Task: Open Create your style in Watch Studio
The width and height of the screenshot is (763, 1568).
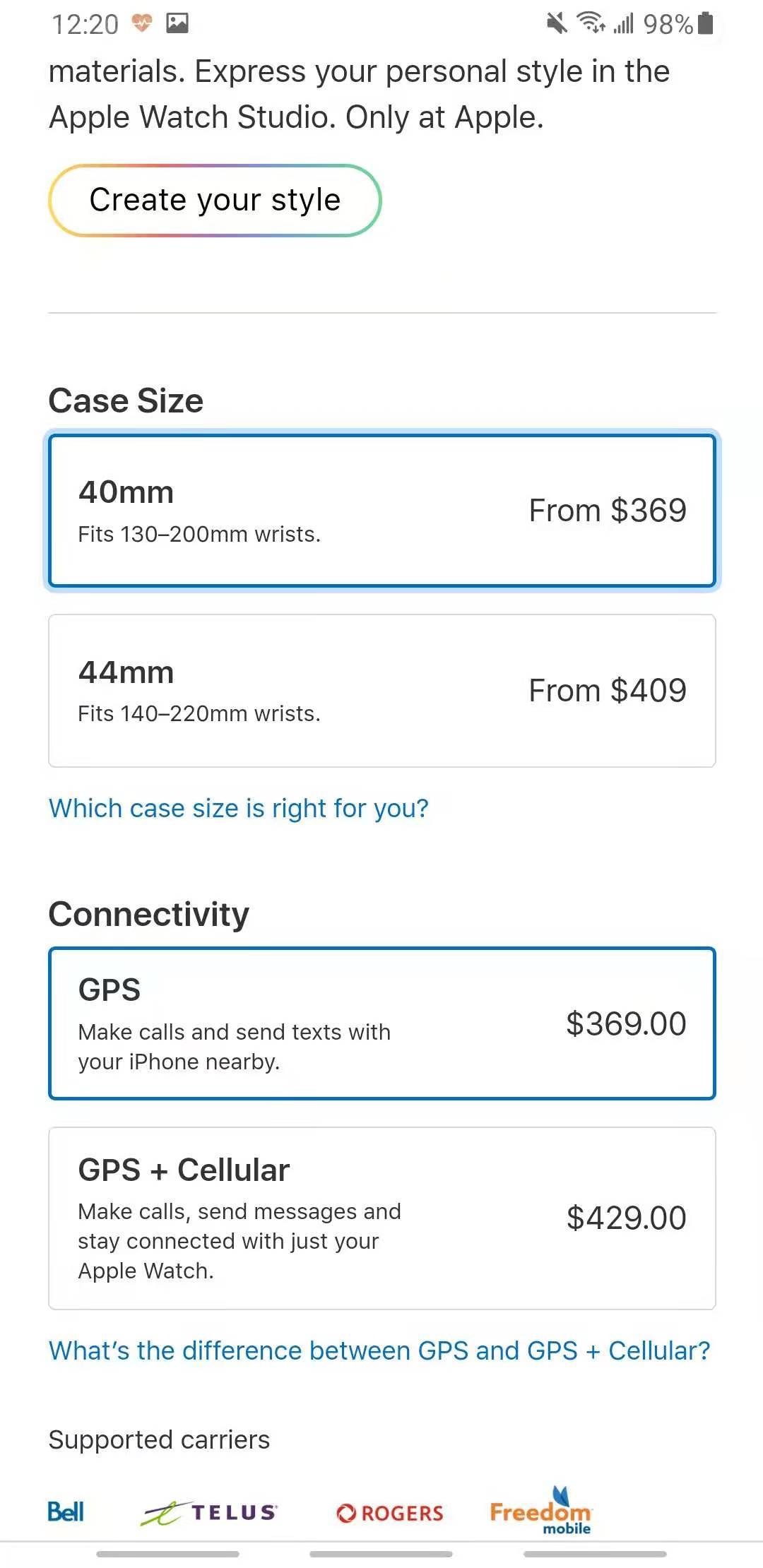Action: point(215,201)
